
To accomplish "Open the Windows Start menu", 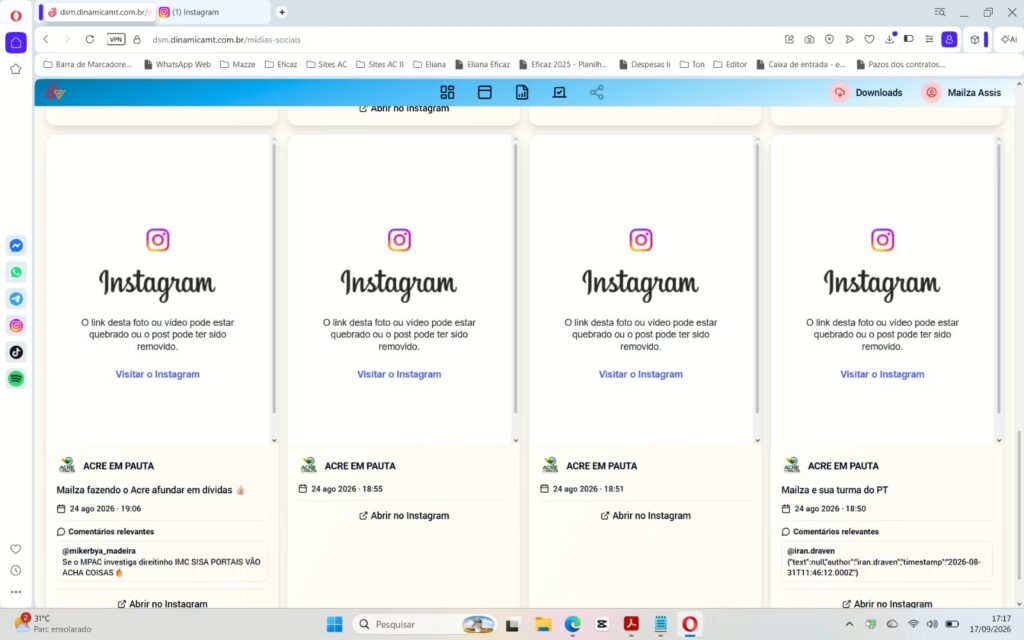I will coord(334,624).
